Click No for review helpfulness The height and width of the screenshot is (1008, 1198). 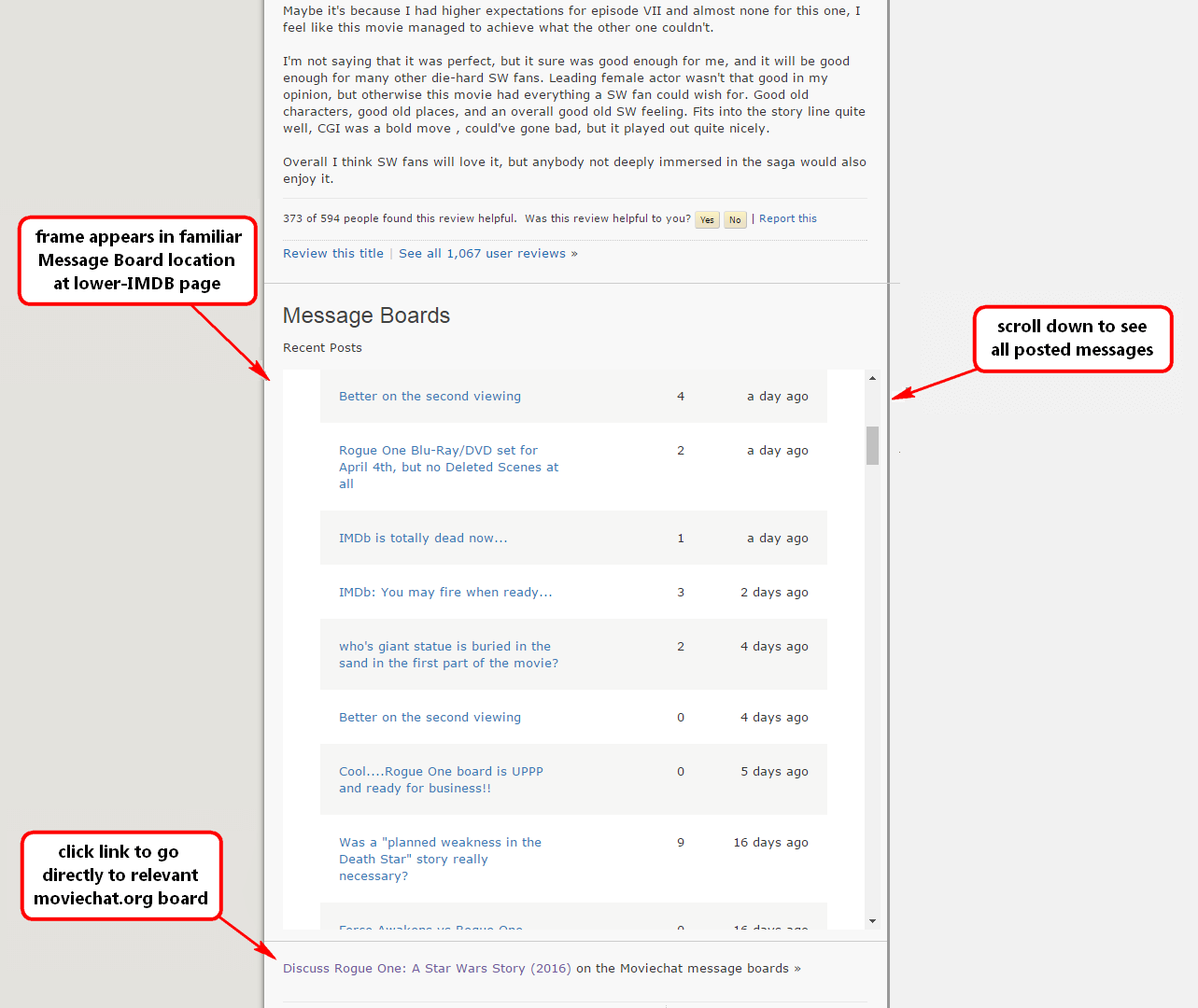click(x=735, y=220)
